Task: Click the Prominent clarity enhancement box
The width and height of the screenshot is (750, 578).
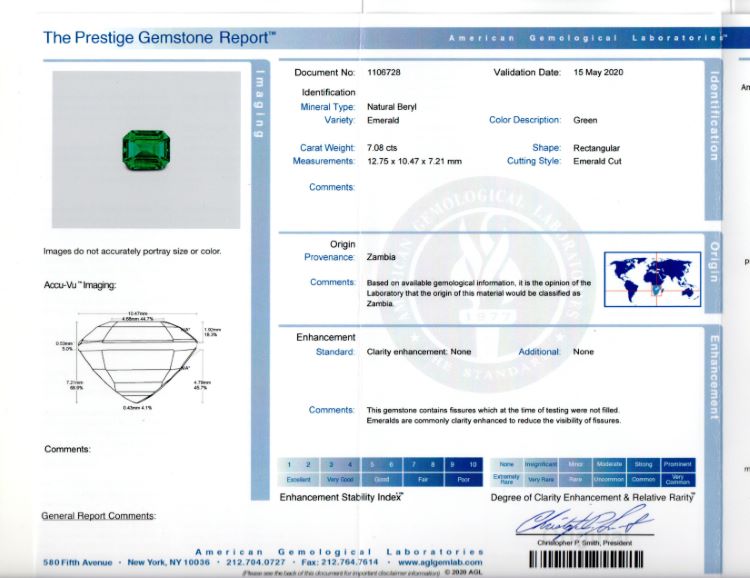Action: click(x=677, y=465)
